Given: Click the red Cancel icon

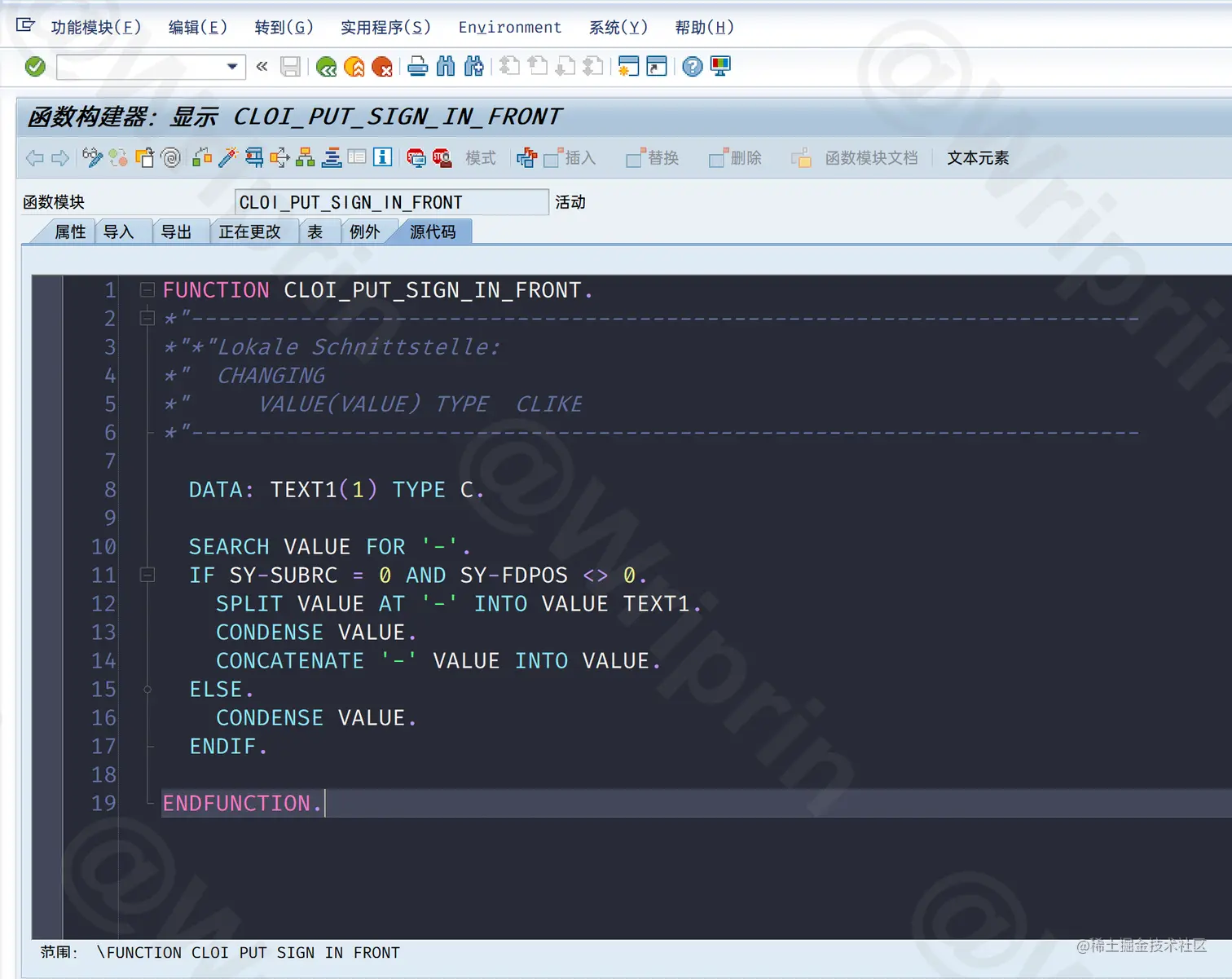Looking at the screenshot, I should pos(382,67).
